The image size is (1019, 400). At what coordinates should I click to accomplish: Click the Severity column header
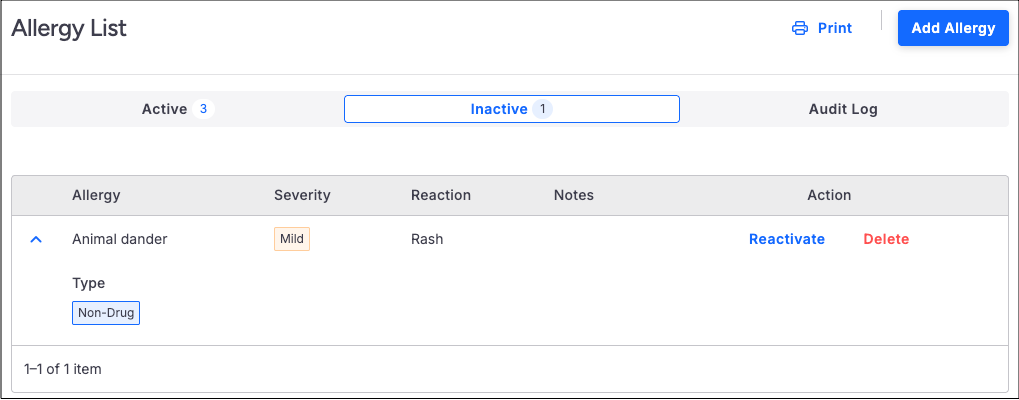(x=302, y=195)
